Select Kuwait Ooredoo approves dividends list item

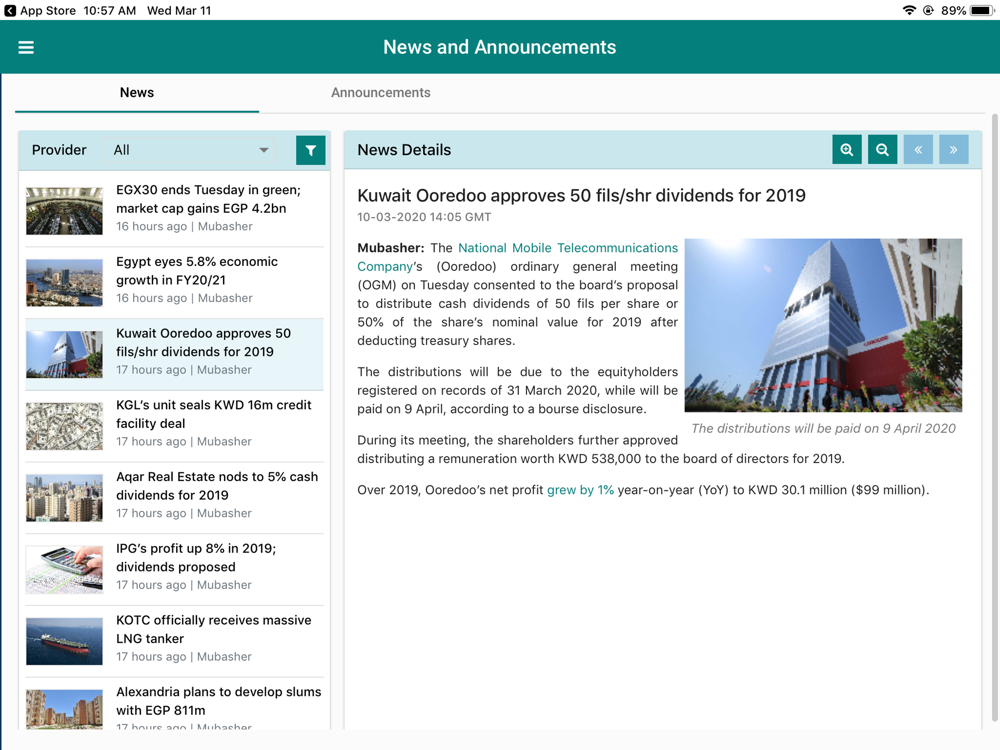[174, 354]
